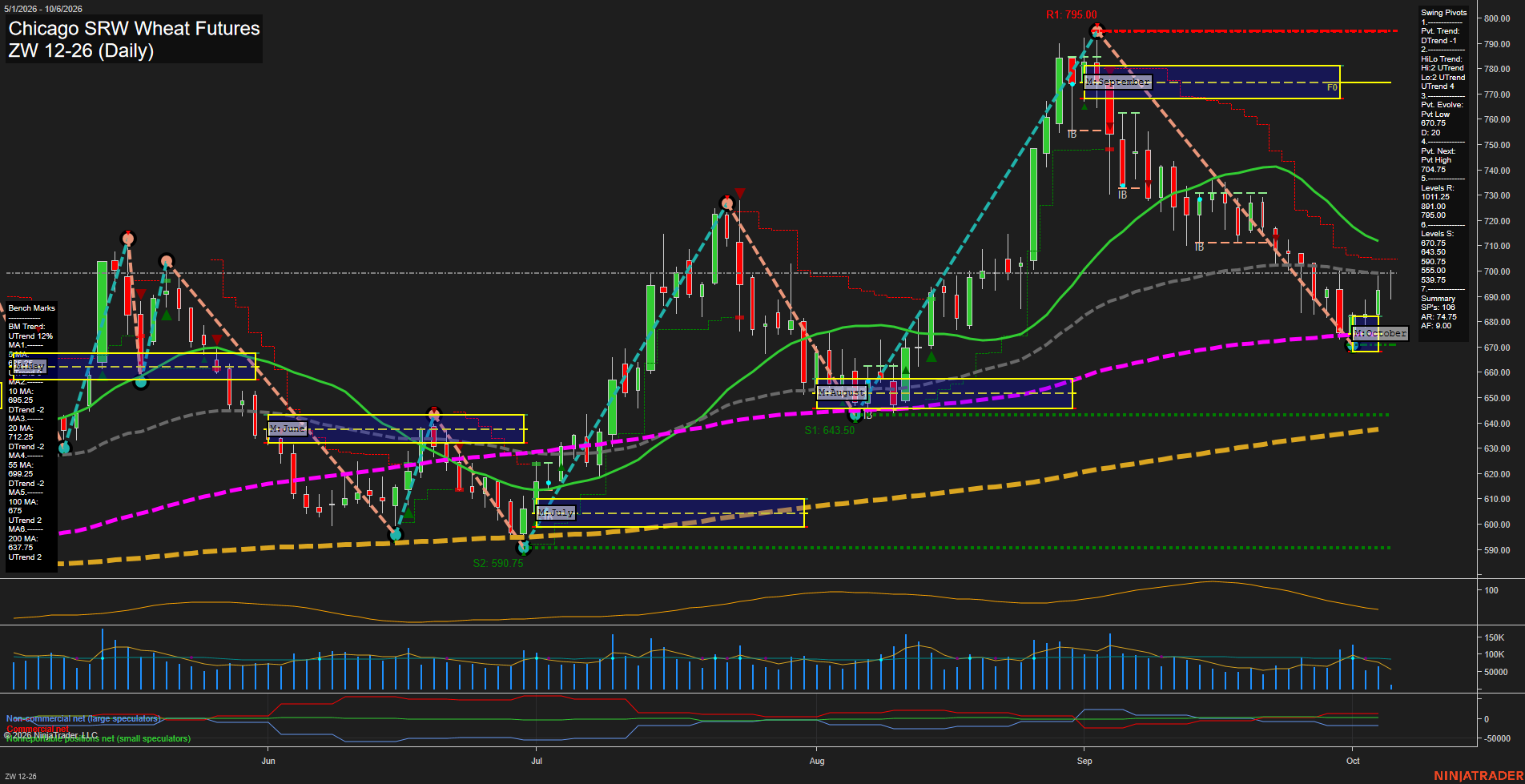Click the Bench Marks panel heading
The image size is (1525, 784).
pos(32,308)
